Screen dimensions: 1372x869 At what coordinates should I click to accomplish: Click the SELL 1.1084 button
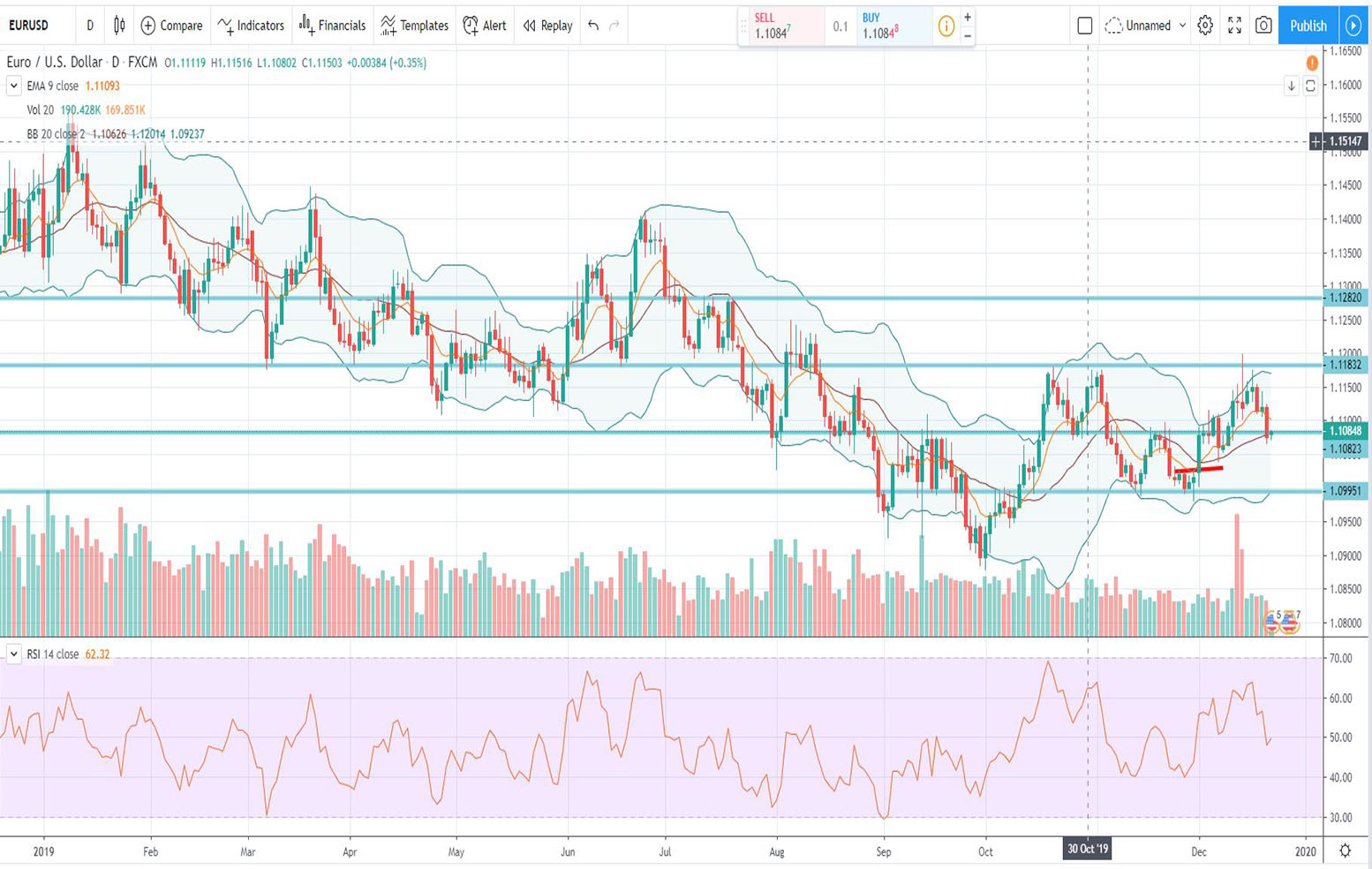[780, 26]
